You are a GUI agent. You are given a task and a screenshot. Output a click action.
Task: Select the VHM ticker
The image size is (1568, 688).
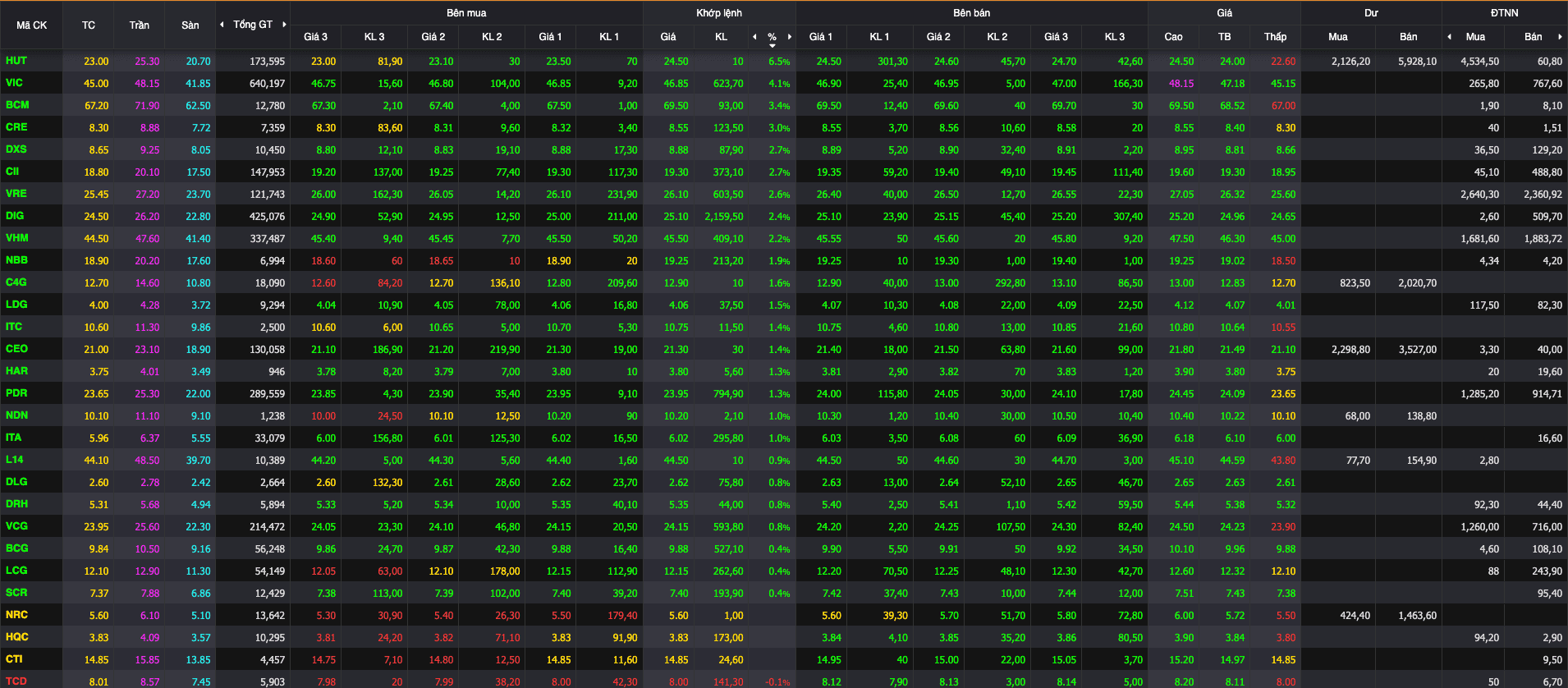tap(16, 238)
